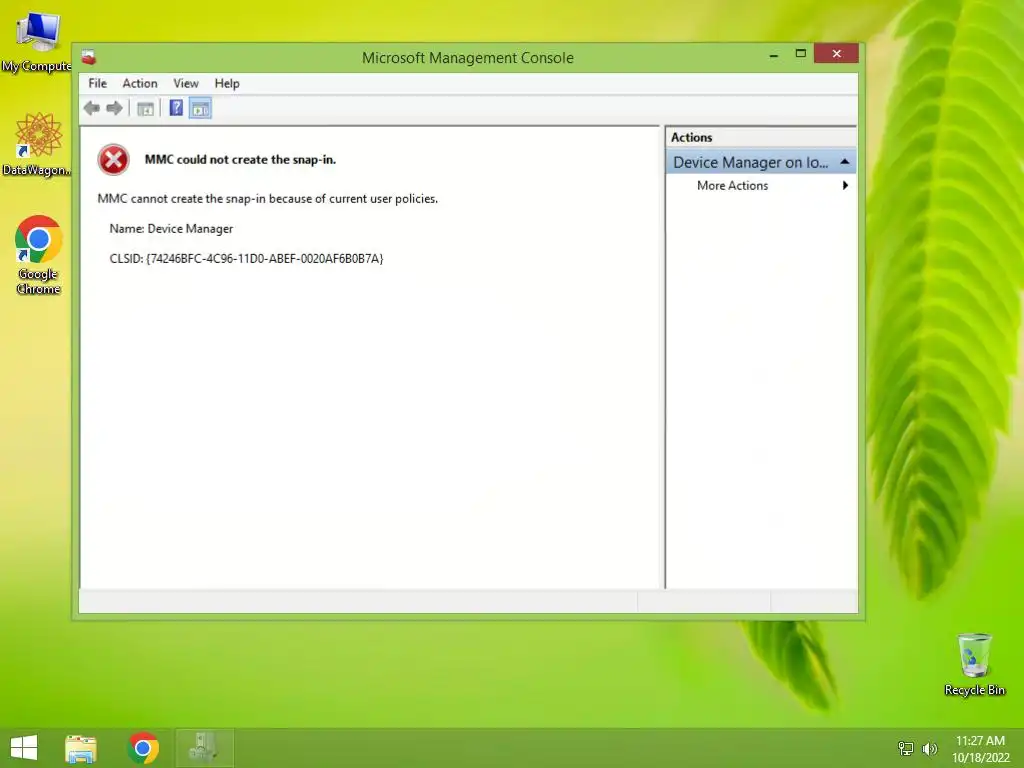Open the Action menu
This screenshot has height=768, width=1024.
click(140, 84)
